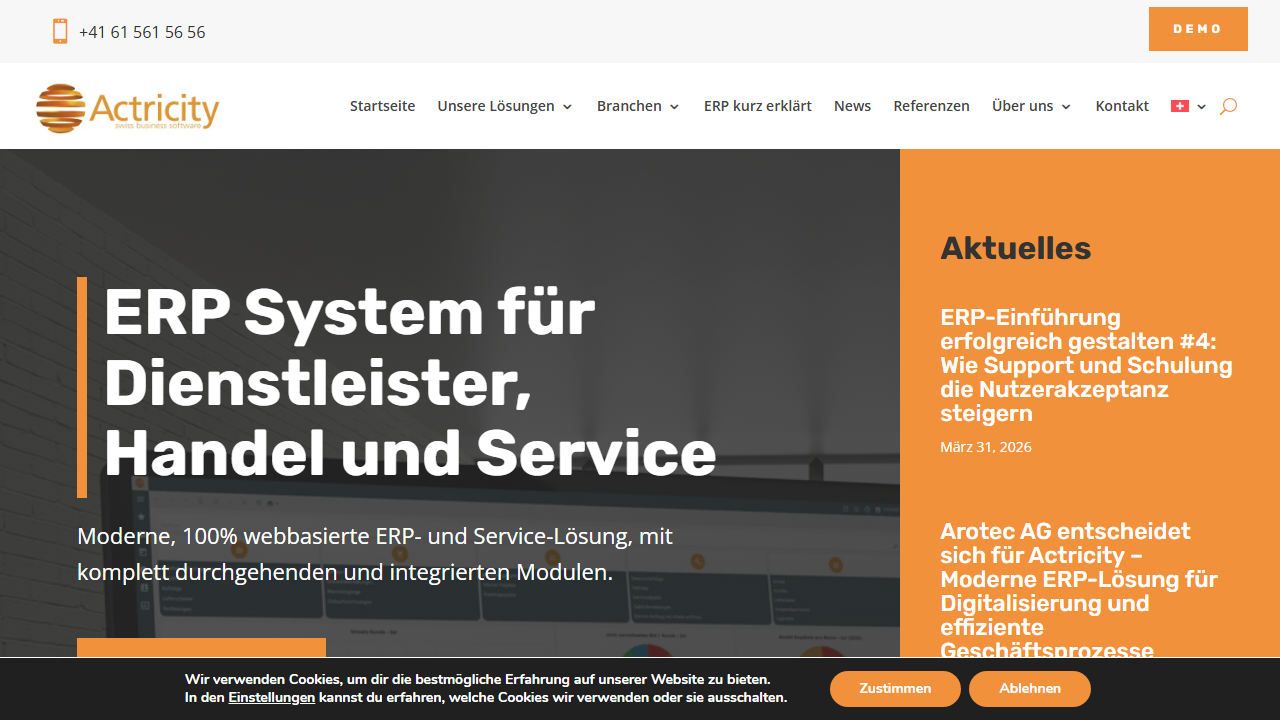Click the Swiss flag language icon
This screenshot has height=720, width=1280.
coord(1180,106)
